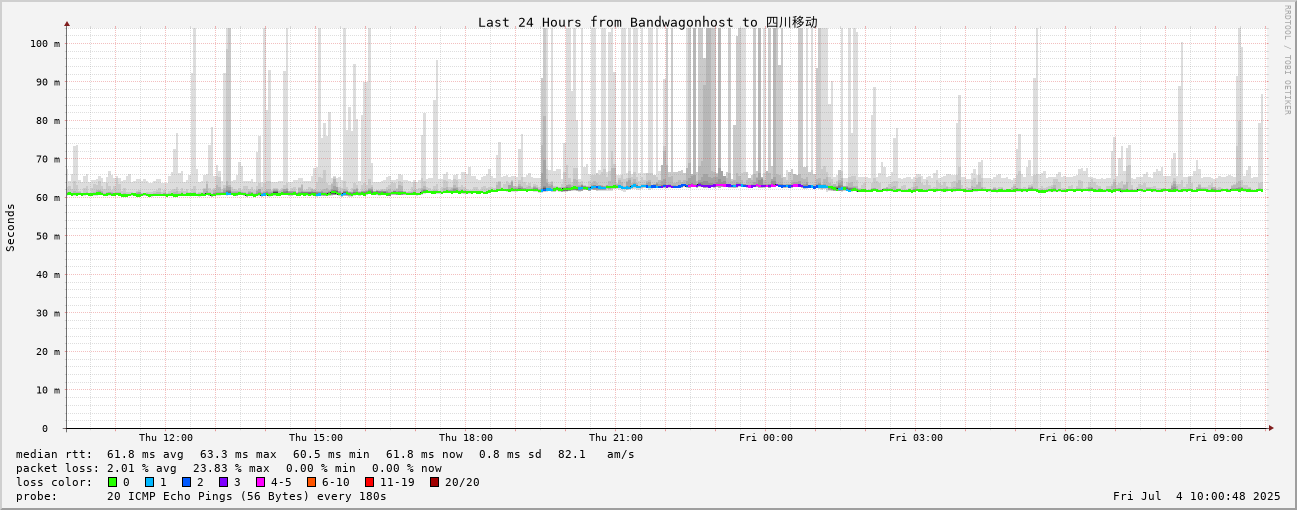1297x510 pixels.
Task: Click the '80 m' y-axis value
Action: 48,121
